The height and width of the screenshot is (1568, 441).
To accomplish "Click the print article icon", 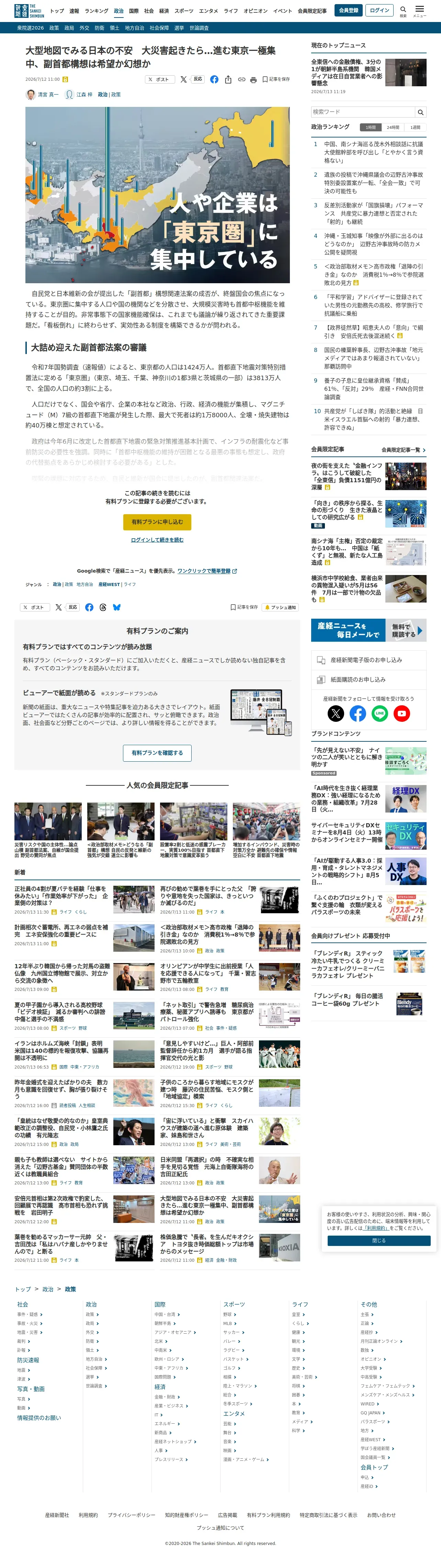I will [x=253, y=80].
